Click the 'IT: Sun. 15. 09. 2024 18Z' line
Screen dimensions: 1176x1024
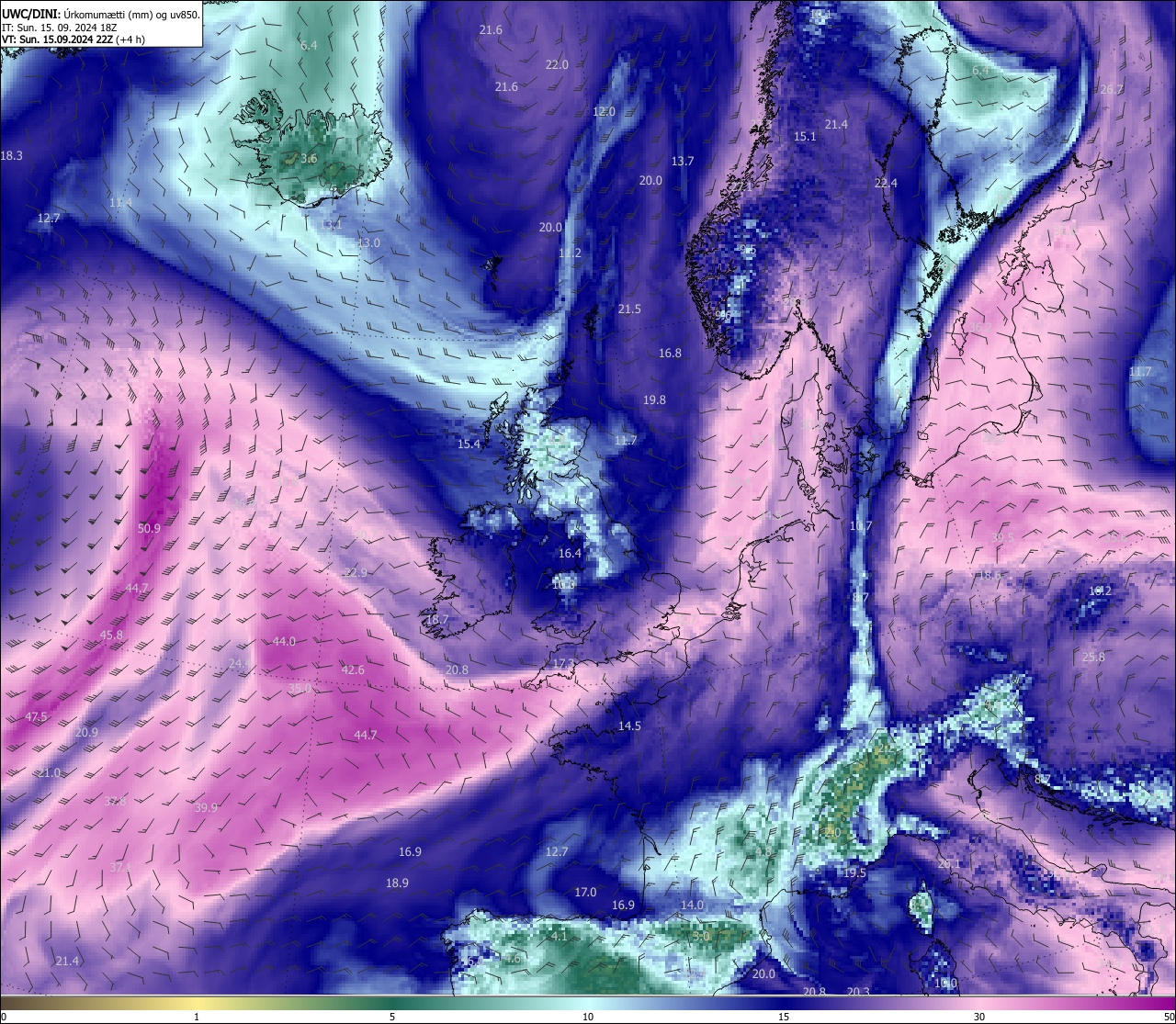pyautogui.click(x=59, y=28)
